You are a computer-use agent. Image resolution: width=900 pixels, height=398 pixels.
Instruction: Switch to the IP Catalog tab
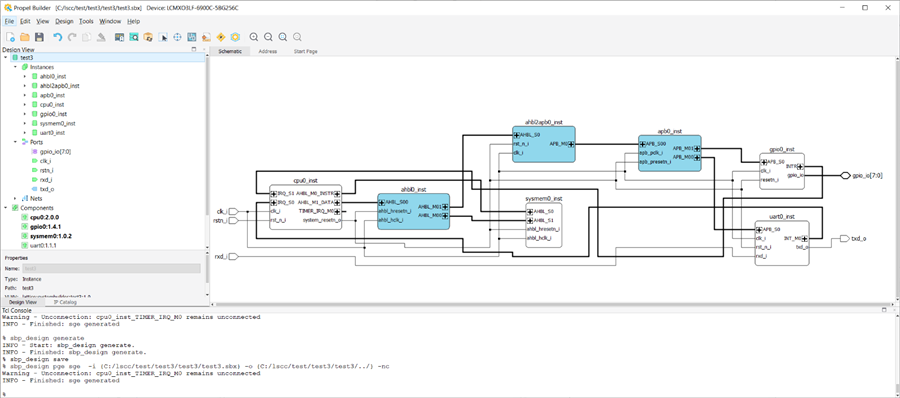[65, 302]
